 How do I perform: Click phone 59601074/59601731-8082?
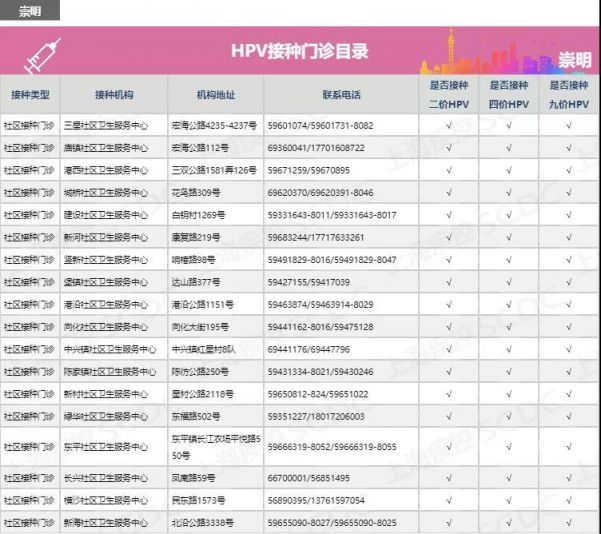320,126
